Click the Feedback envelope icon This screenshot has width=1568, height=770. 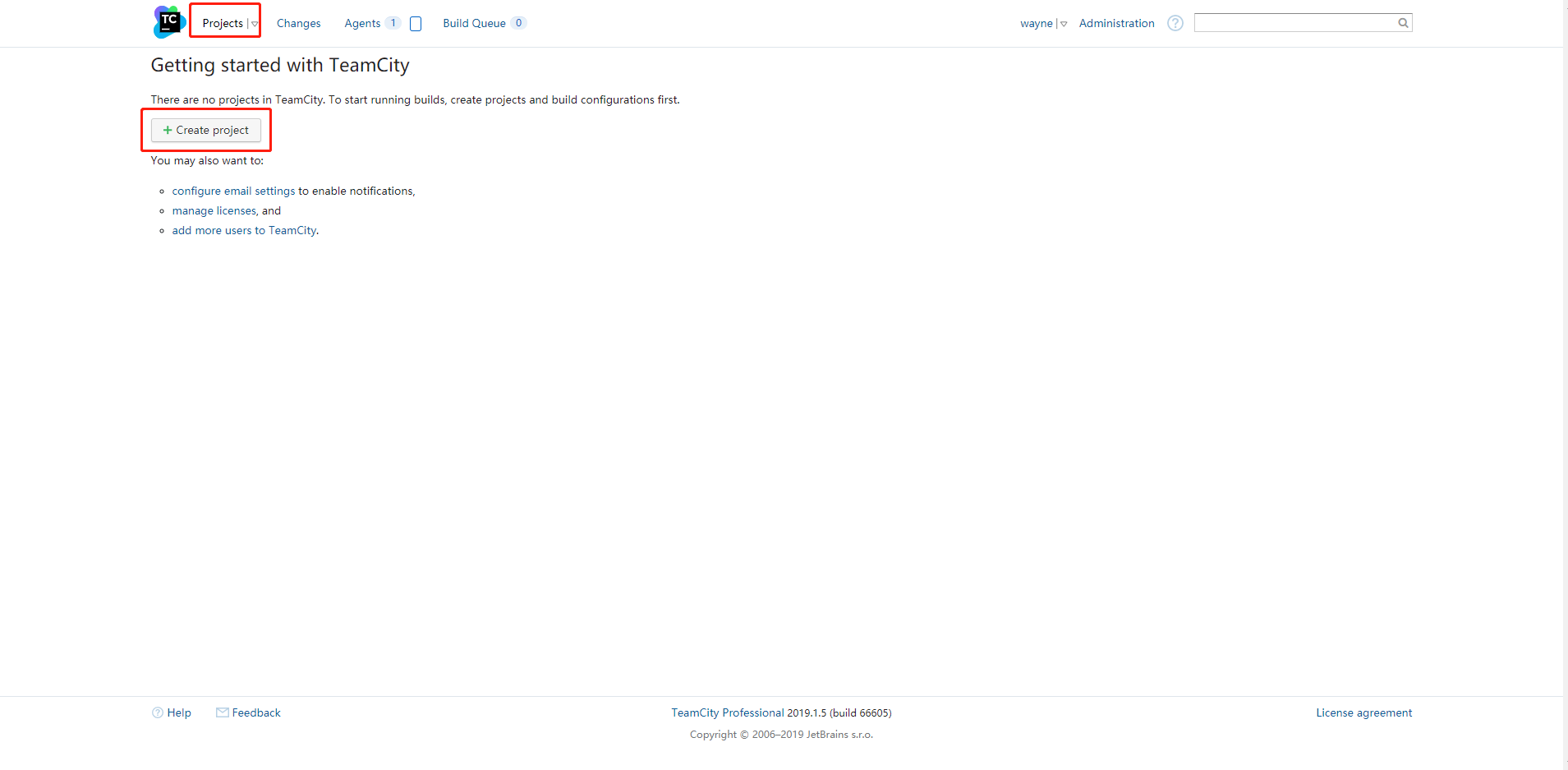(223, 712)
